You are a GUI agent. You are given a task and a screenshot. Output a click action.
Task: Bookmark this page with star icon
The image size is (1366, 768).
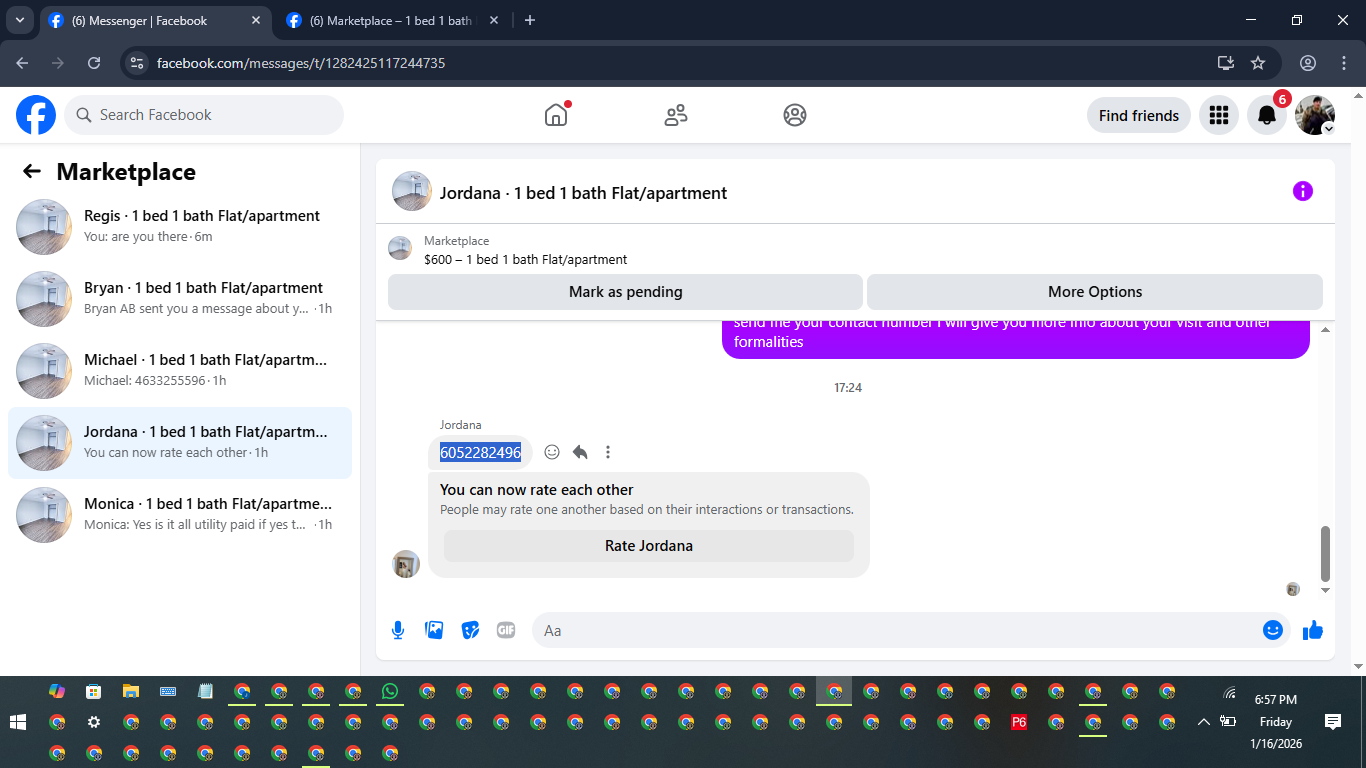[1258, 63]
